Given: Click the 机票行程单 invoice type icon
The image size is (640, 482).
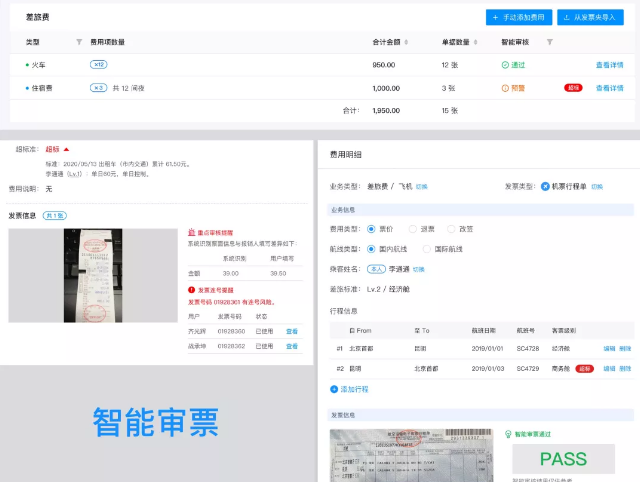Looking at the screenshot, I should [x=545, y=187].
